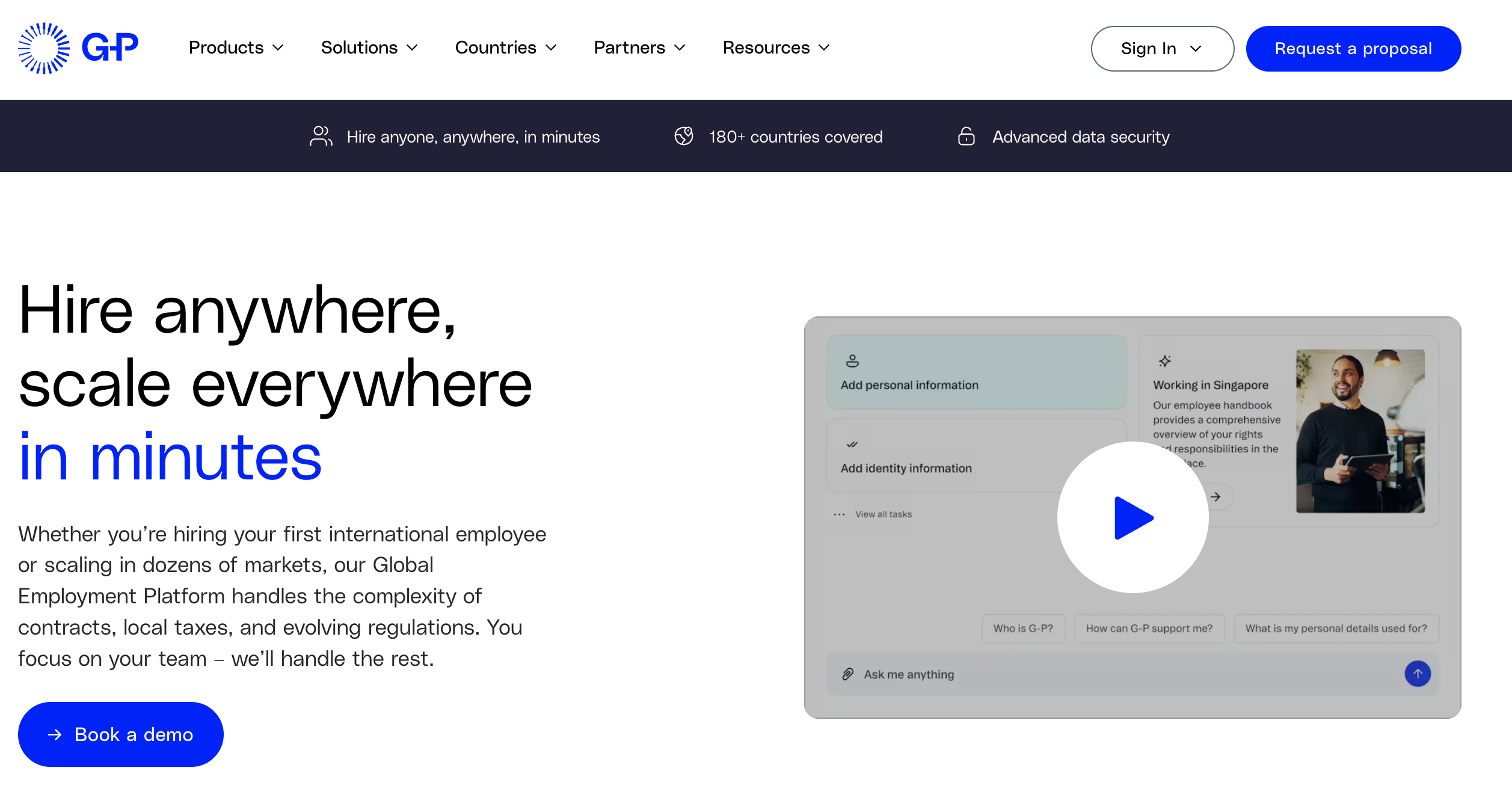Click the checkmark icon above Add identity information
1512x788 pixels.
click(x=852, y=445)
